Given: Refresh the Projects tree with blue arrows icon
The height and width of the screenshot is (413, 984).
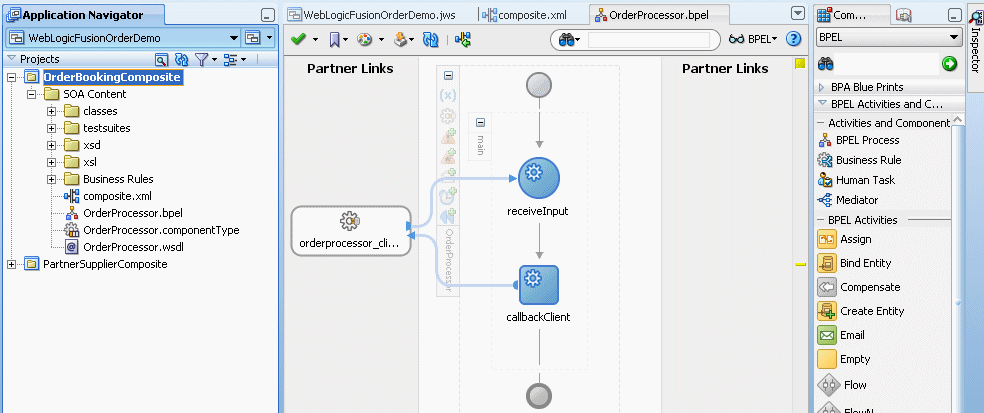Looking at the screenshot, I should (x=181, y=60).
